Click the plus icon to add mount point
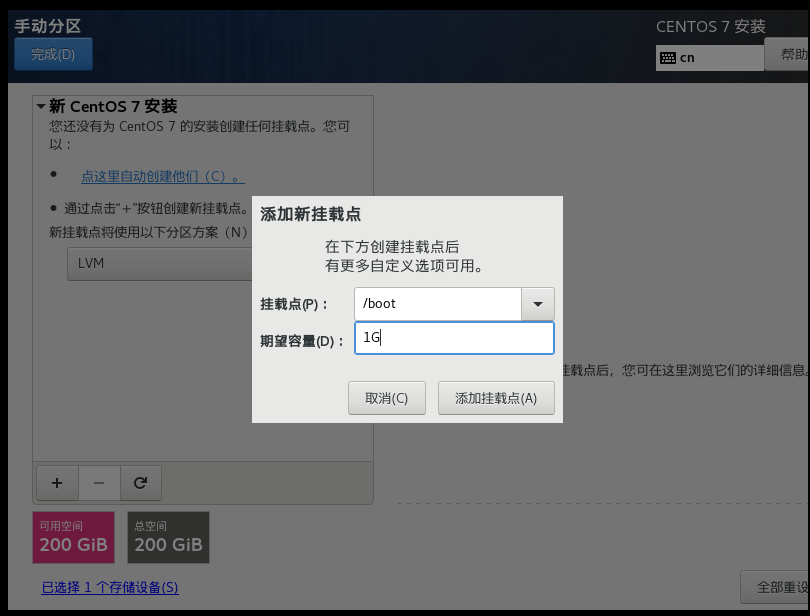 pyautogui.click(x=57, y=483)
